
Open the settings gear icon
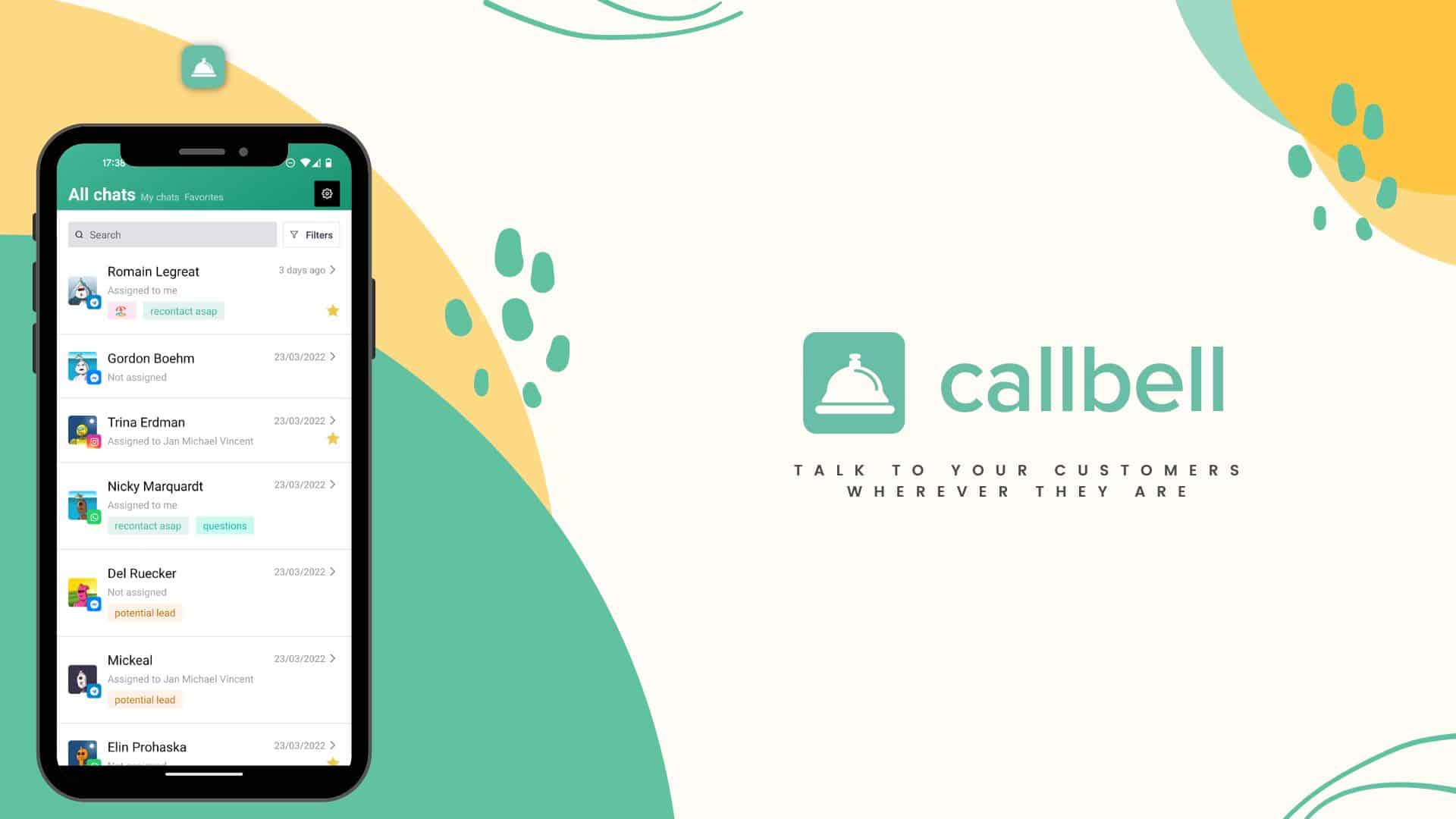[326, 193]
